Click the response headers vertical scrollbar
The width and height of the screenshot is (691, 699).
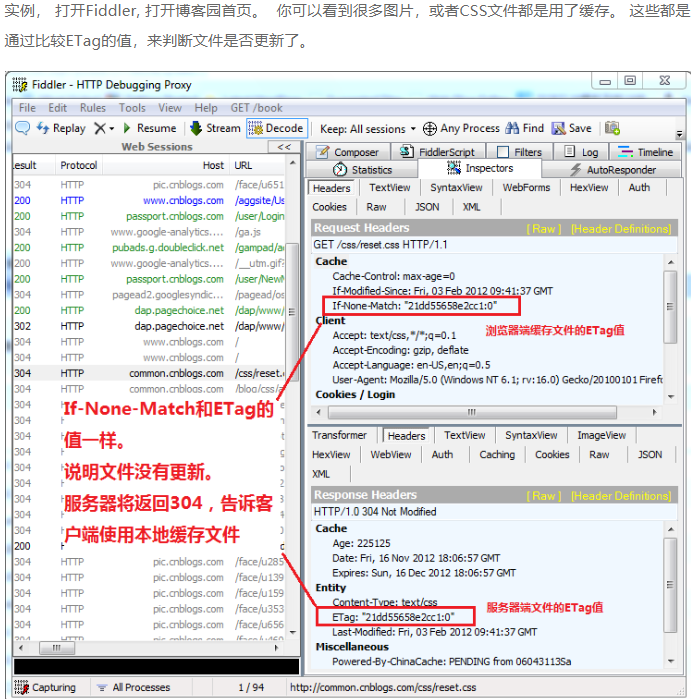(670, 585)
